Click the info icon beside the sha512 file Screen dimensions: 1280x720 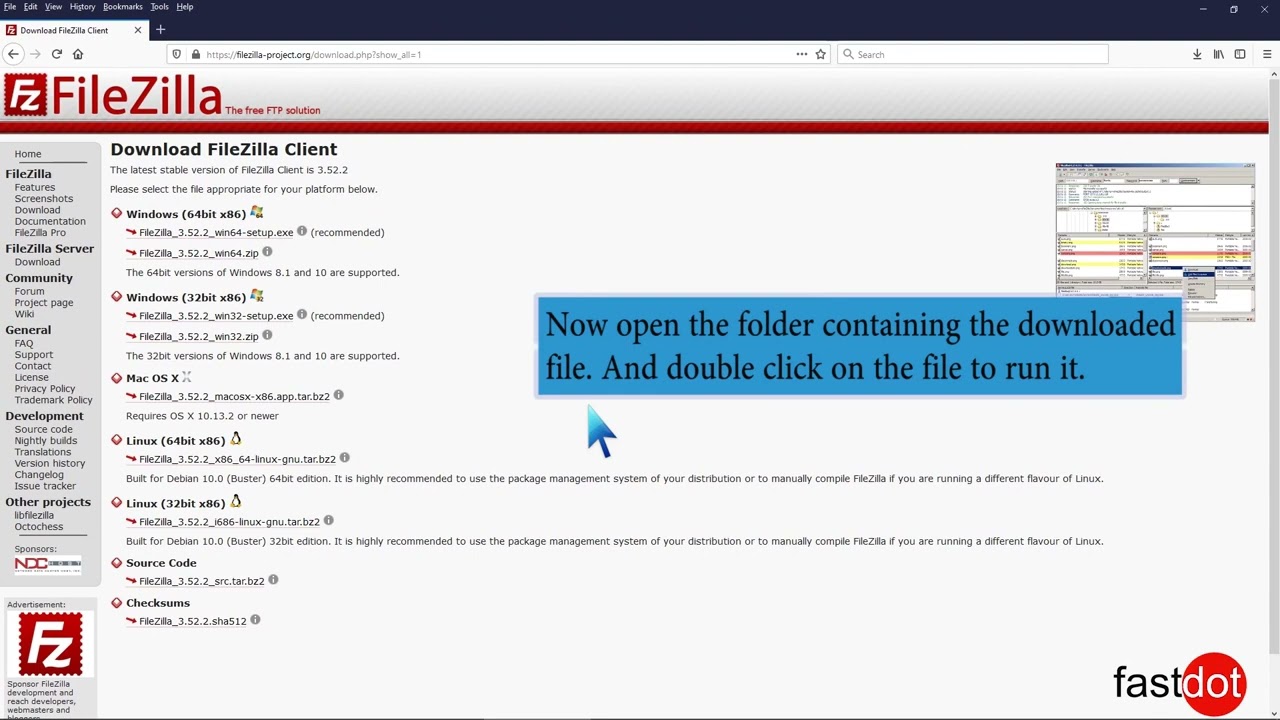click(x=255, y=620)
